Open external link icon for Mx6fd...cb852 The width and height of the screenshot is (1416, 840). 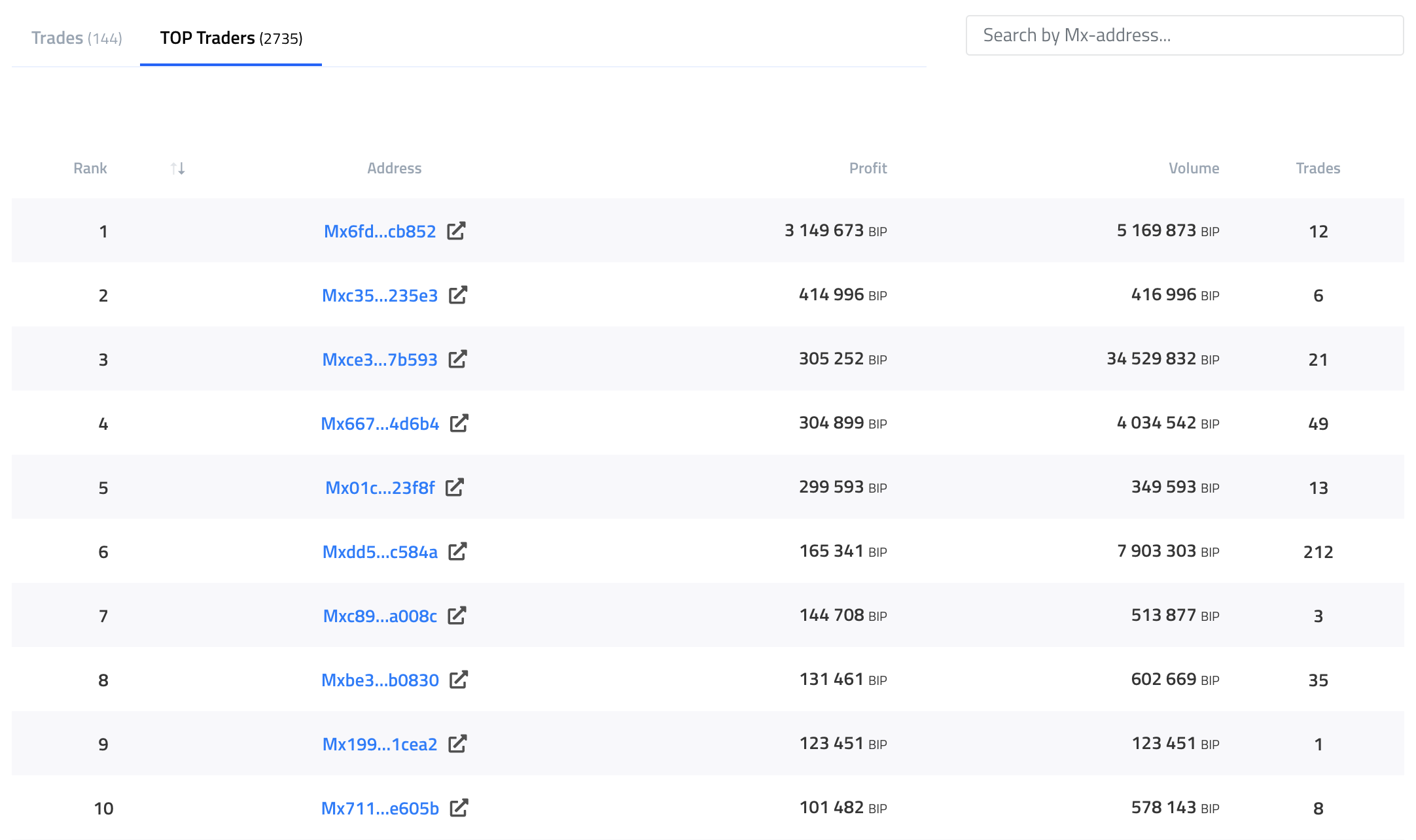(x=456, y=231)
